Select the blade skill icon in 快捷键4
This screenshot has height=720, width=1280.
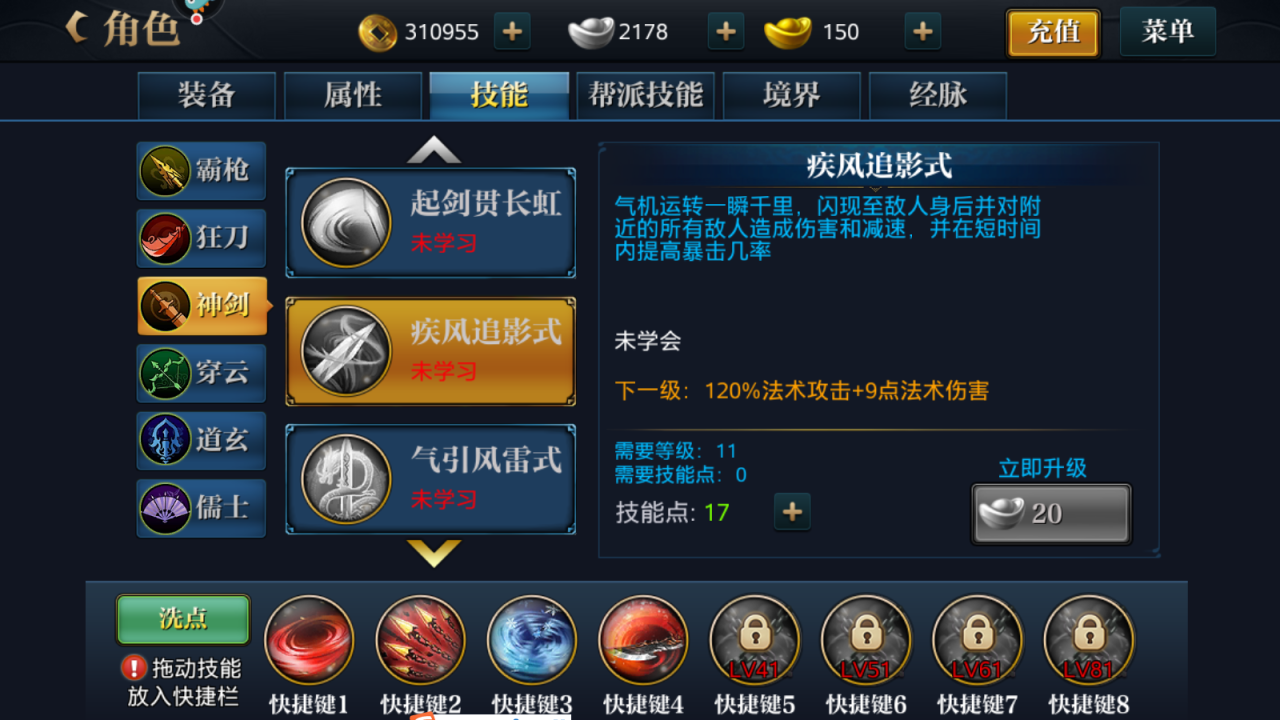[643, 640]
